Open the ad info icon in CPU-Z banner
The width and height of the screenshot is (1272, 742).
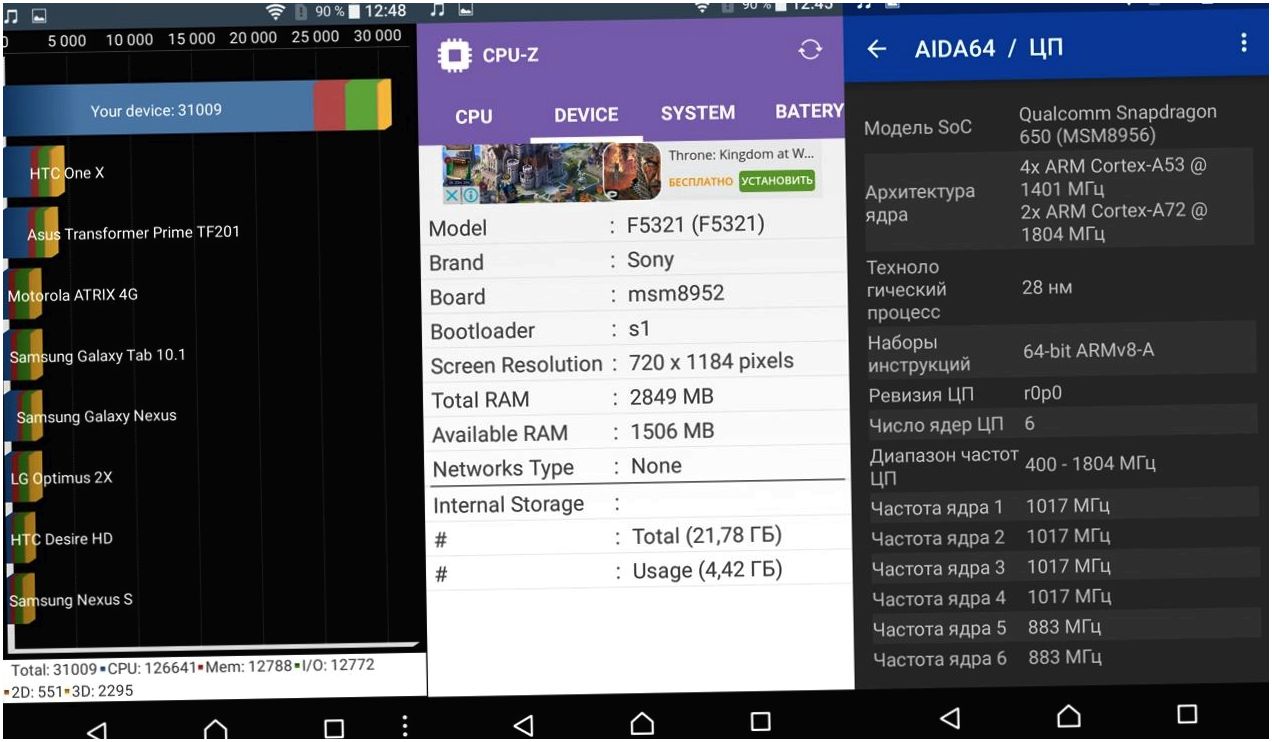click(469, 196)
